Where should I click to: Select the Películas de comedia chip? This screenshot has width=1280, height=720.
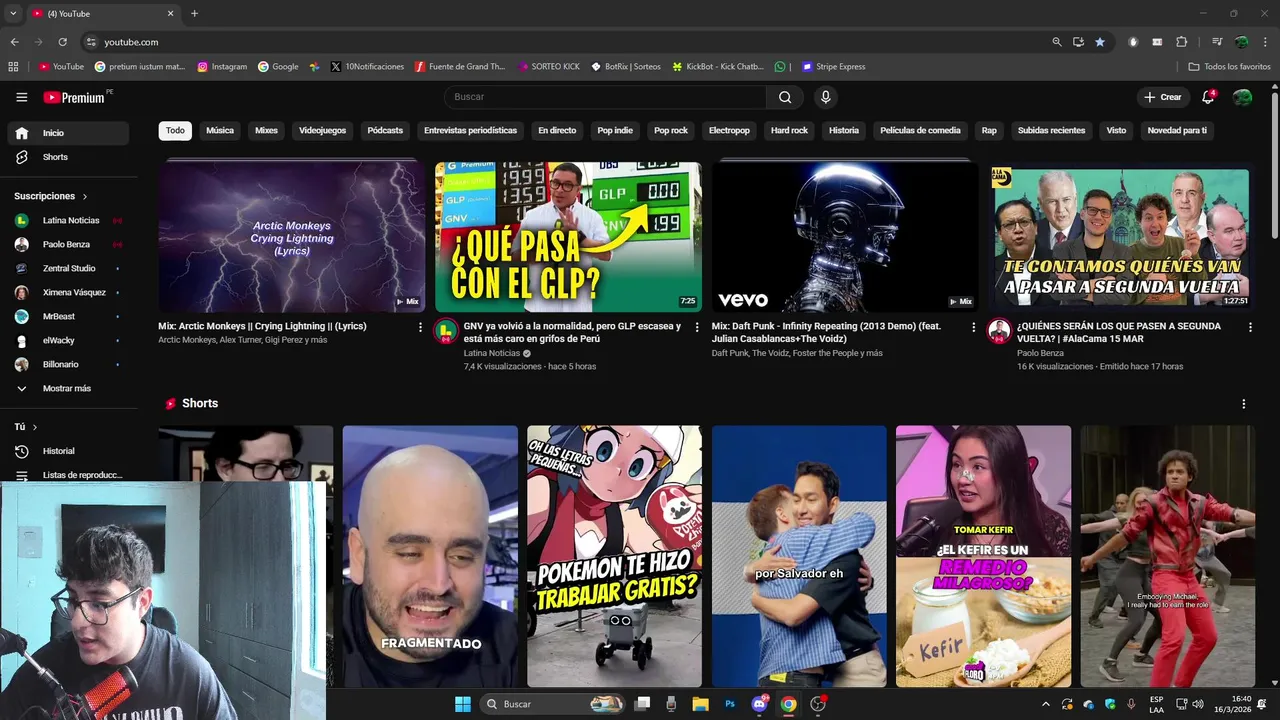pos(920,130)
